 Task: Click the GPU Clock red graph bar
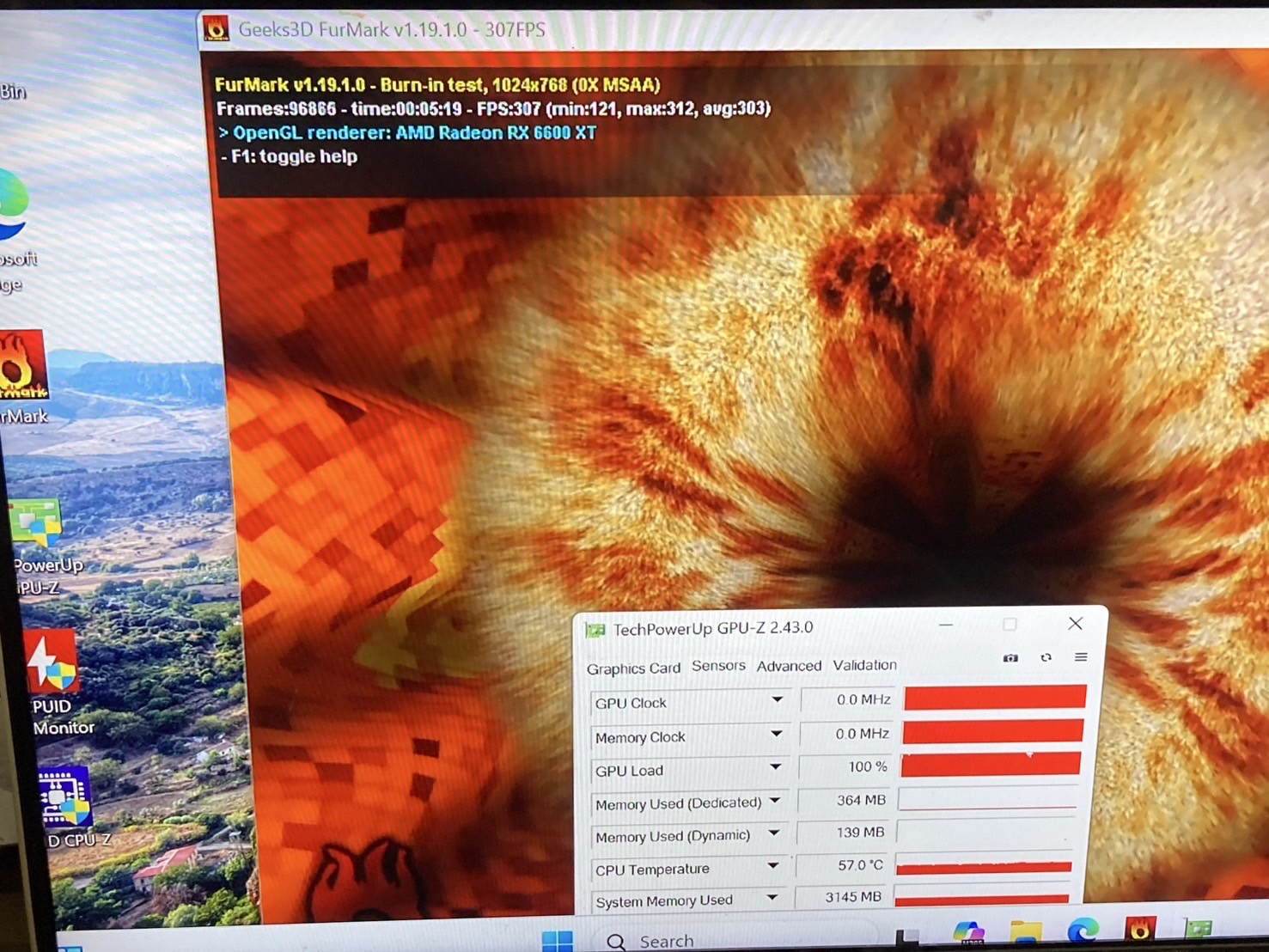pos(995,697)
